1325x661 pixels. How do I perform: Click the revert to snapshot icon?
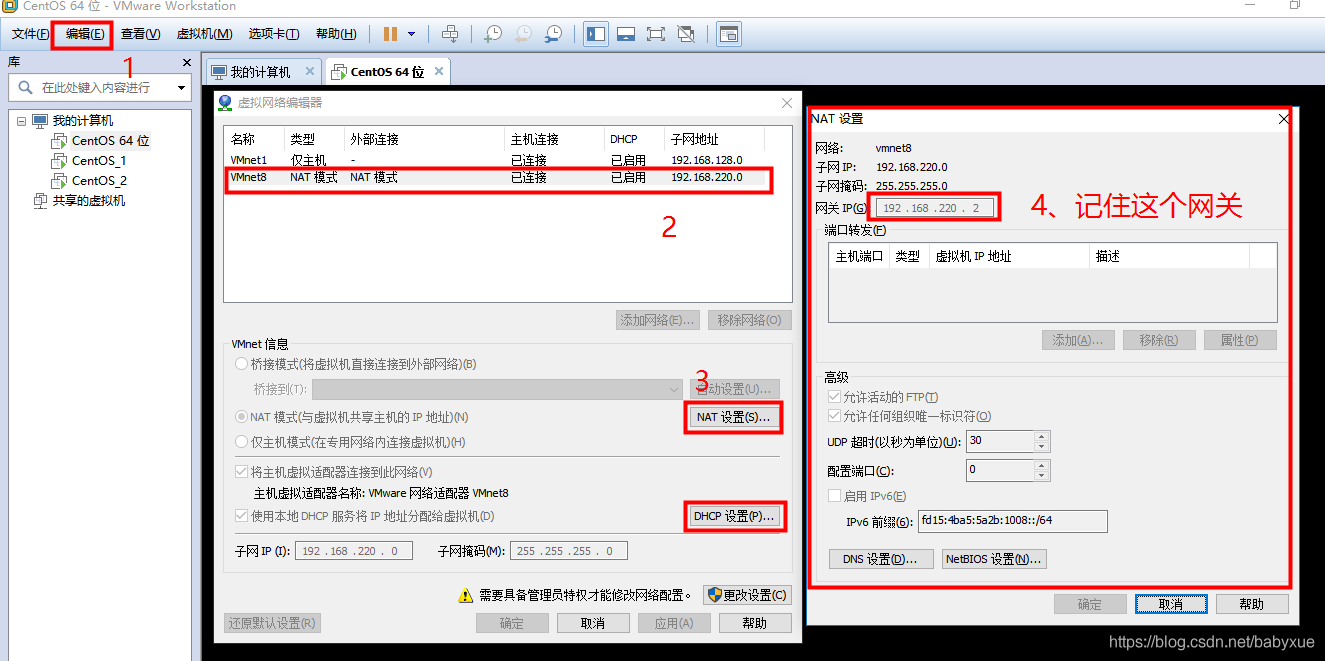point(523,34)
